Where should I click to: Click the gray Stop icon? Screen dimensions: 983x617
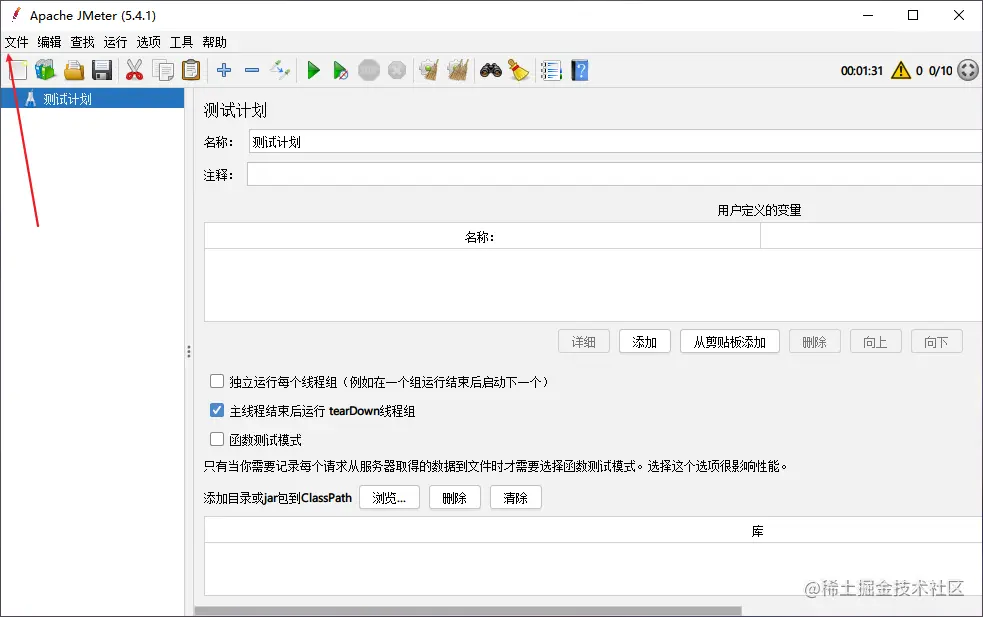pyautogui.click(x=369, y=70)
